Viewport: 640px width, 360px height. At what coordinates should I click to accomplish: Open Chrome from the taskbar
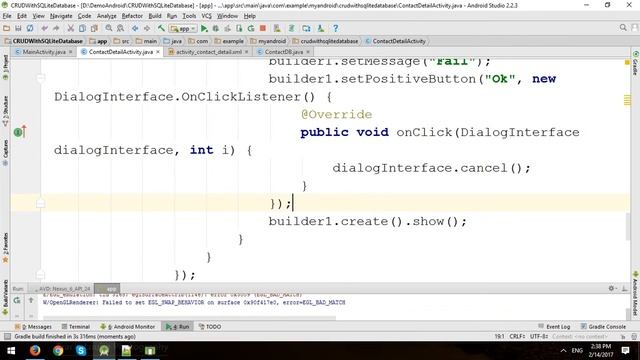pos(58,350)
